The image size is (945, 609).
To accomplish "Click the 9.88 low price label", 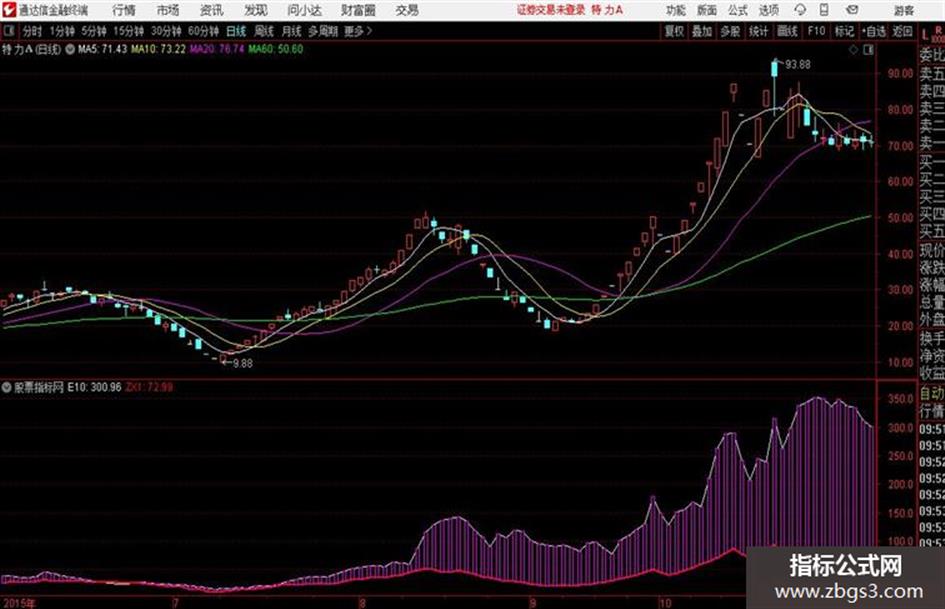I will click(242, 364).
